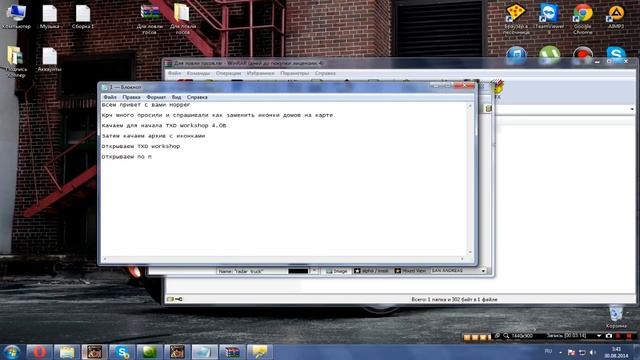The image size is (640, 360).
Task: Open Notepad Справка menu
Action: point(197,97)
